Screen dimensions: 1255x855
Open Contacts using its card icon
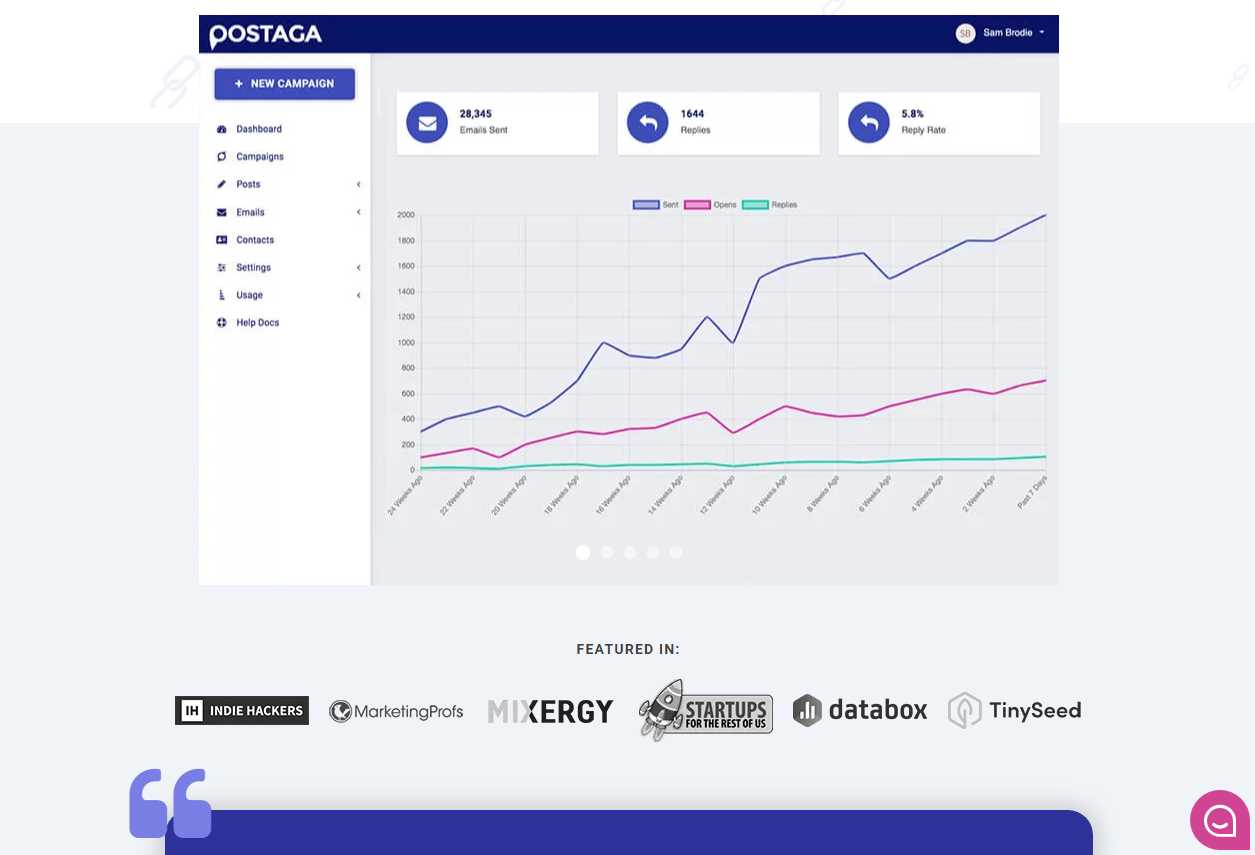(222, 240)
